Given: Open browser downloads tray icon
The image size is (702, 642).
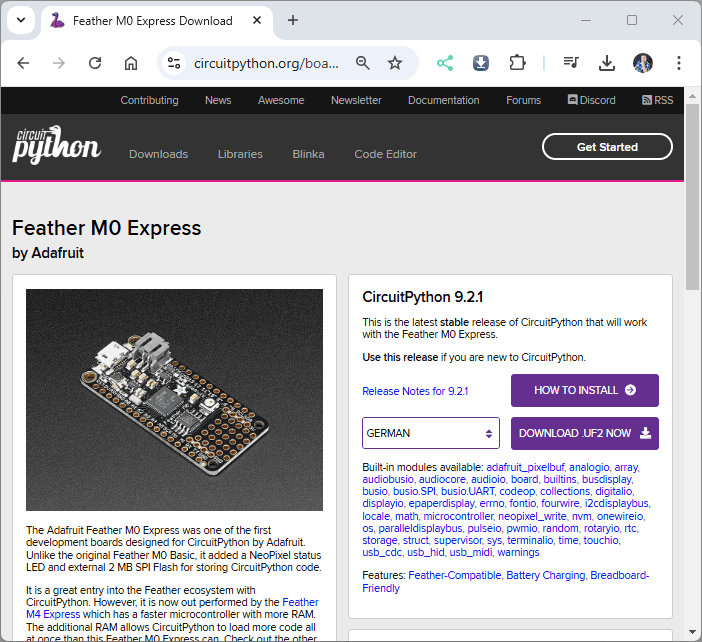Looking at the screenshot, I should coord(606,63).
